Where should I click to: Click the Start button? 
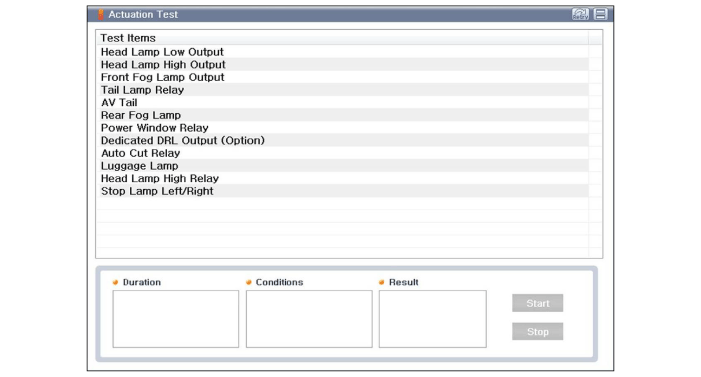click(537, 303)
